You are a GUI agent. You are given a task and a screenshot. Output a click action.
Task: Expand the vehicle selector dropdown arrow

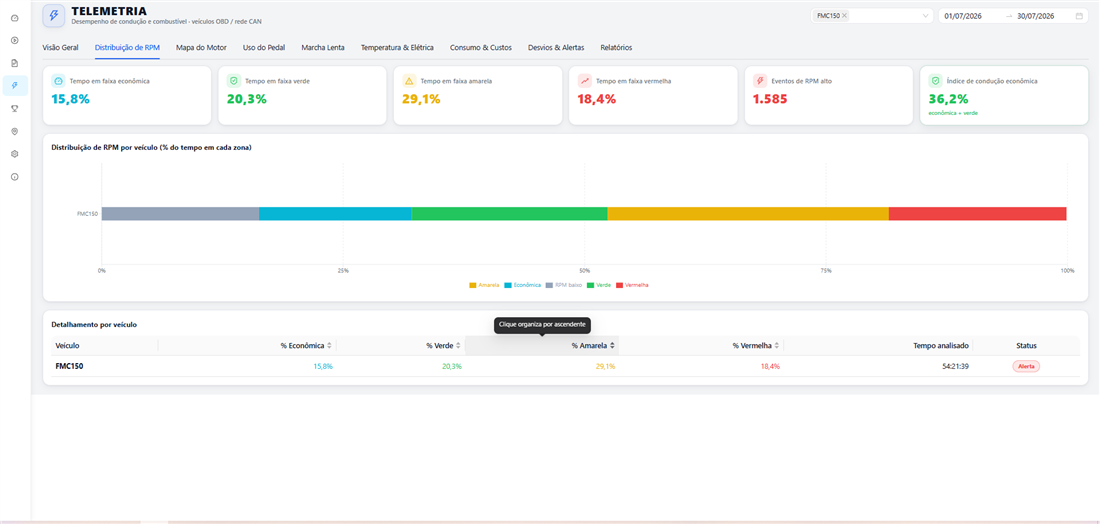tap(925, 15)
